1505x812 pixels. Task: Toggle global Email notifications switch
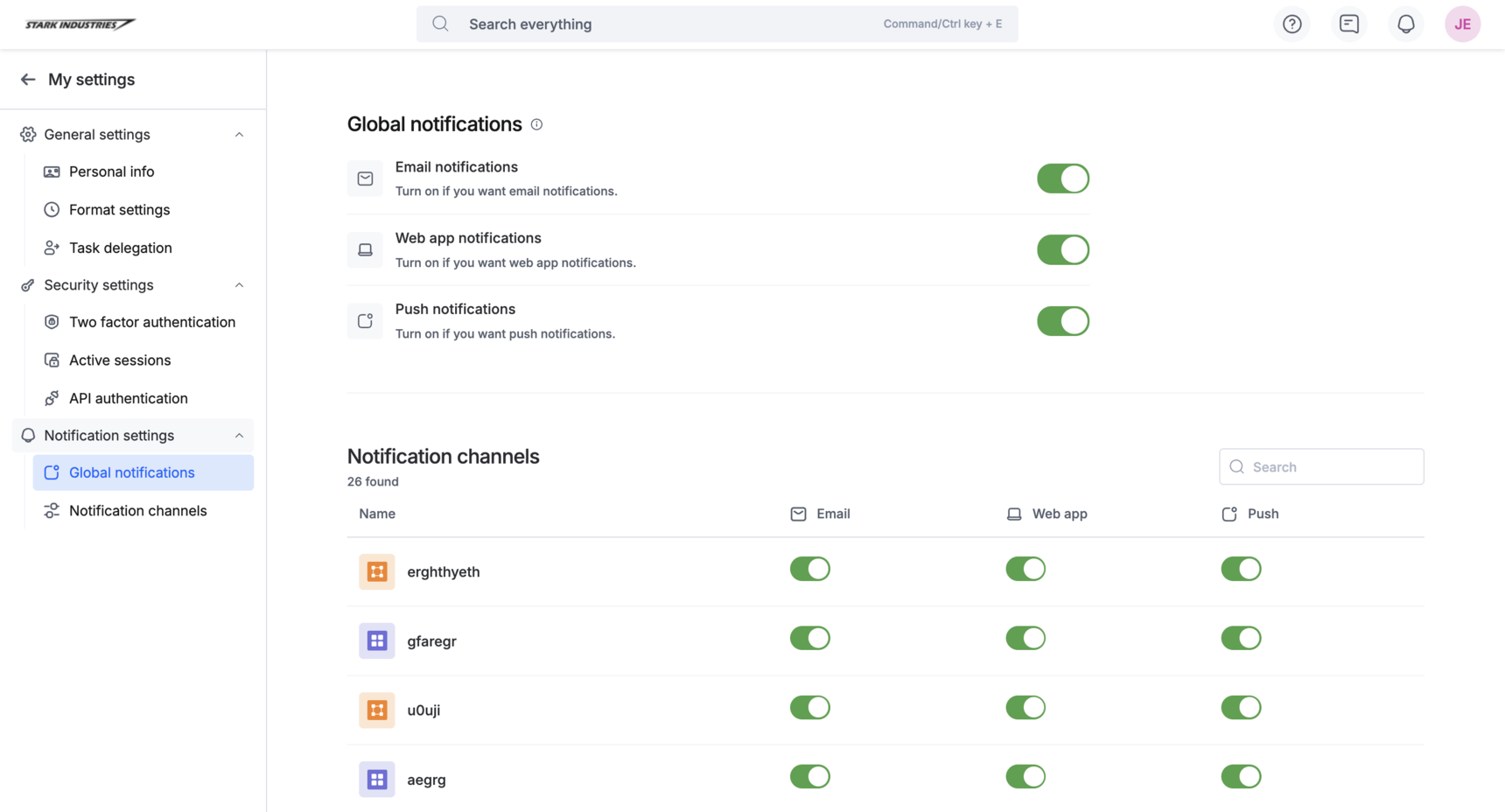pyautogui.click(x=1063, y=178)
